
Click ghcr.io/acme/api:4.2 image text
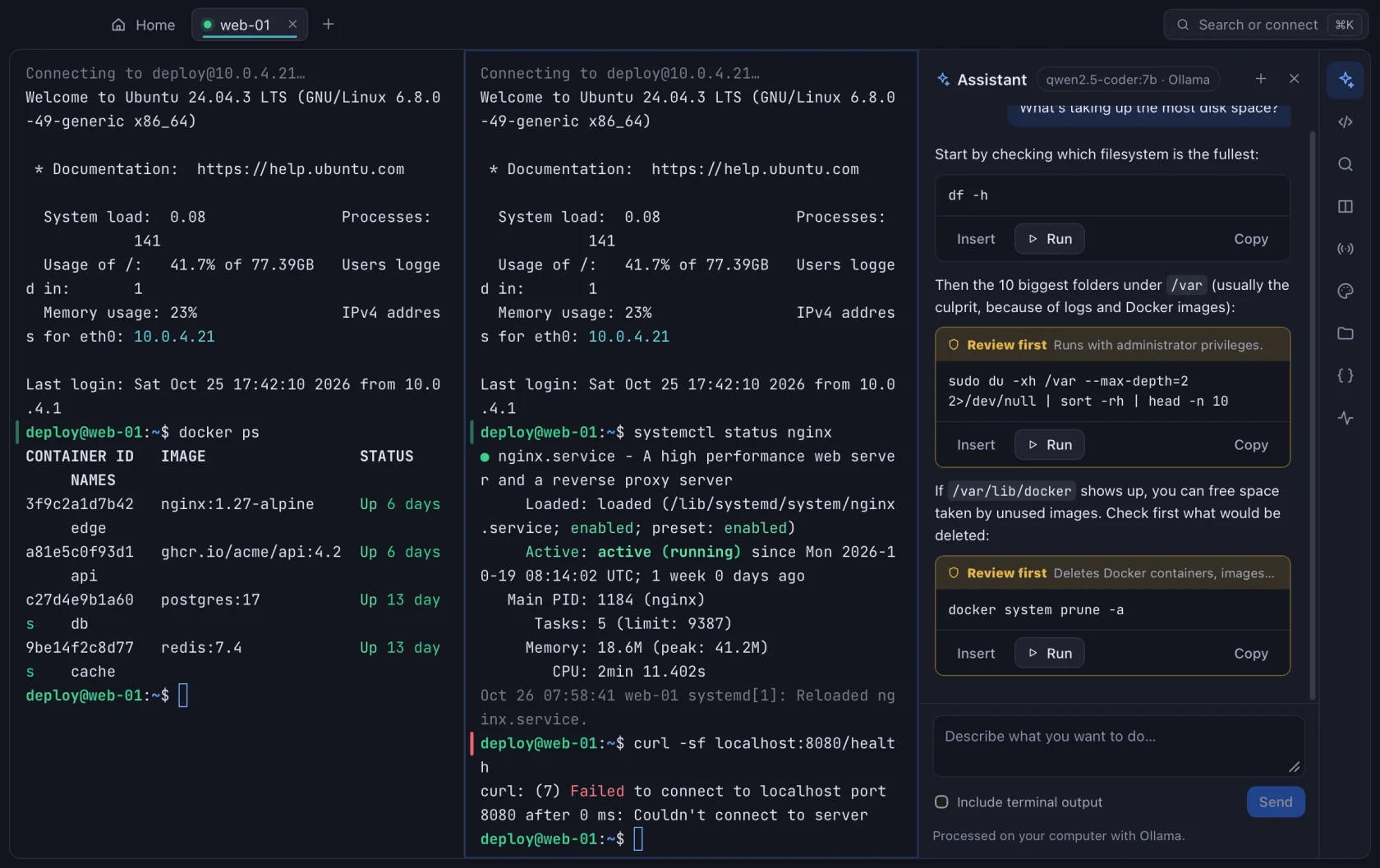(251, 552)
